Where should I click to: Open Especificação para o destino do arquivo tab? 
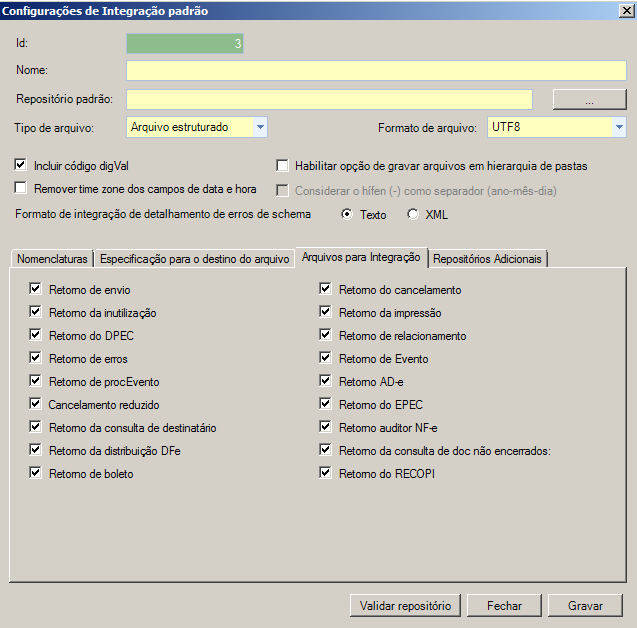click(x=194, y=259)
